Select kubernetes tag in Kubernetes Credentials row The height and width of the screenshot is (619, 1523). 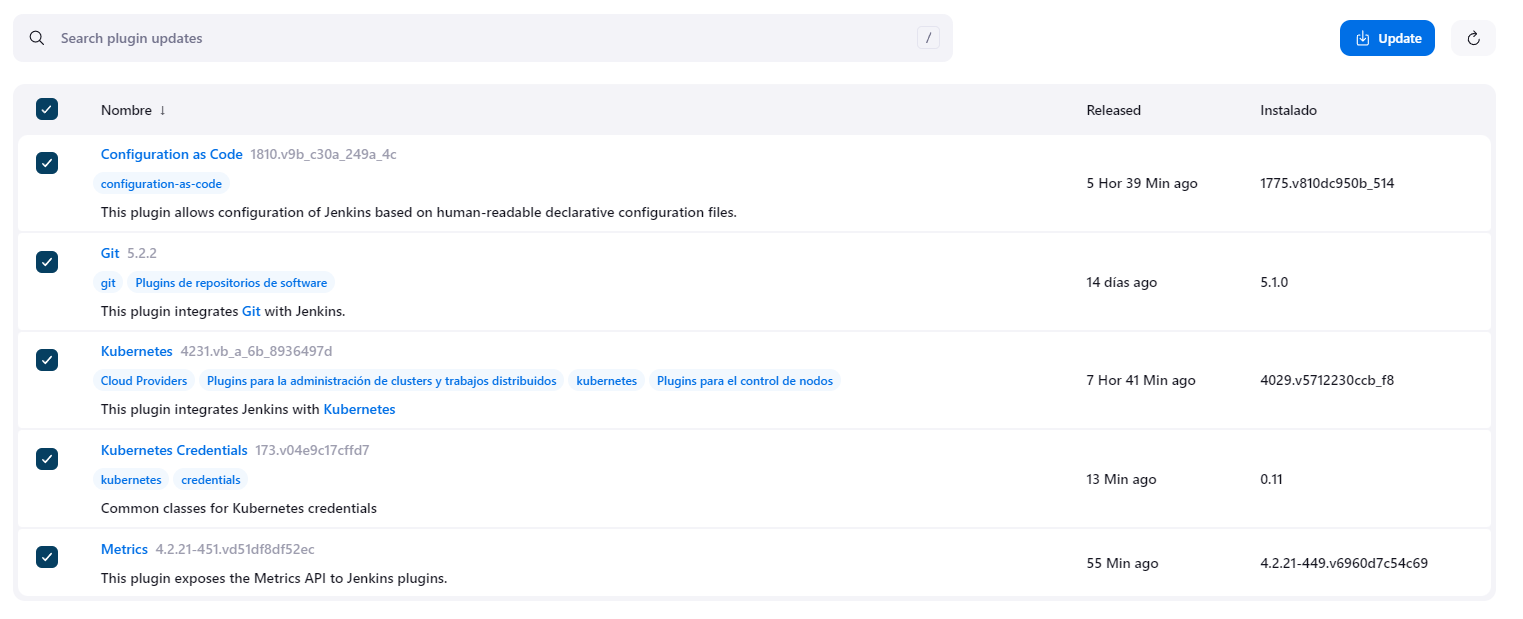(131, 480)
